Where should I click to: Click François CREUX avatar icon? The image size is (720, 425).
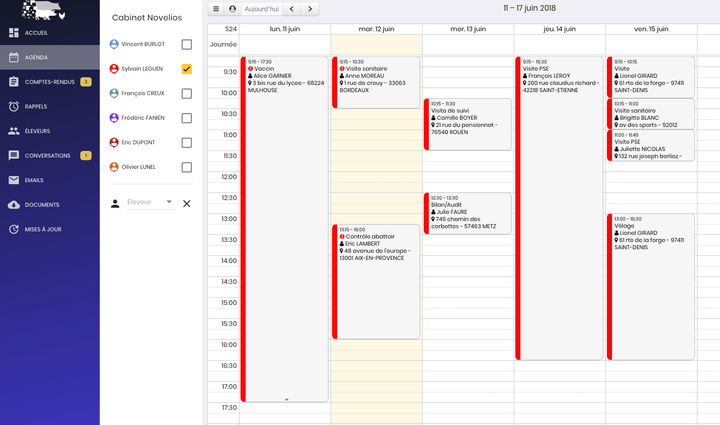pyautogui.click(x=114, y=93)
